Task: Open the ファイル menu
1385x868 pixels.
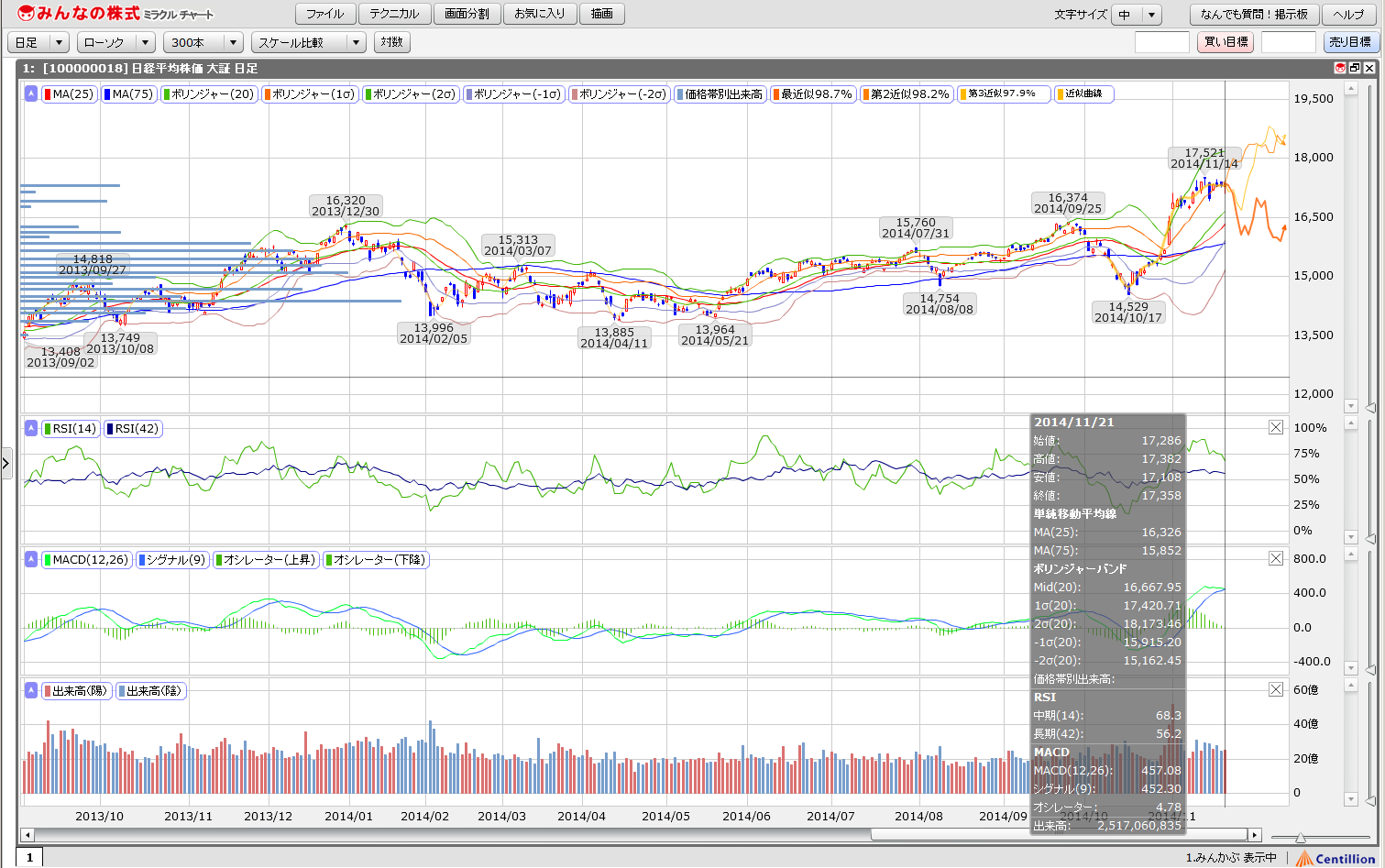Action: coord(324,14)
